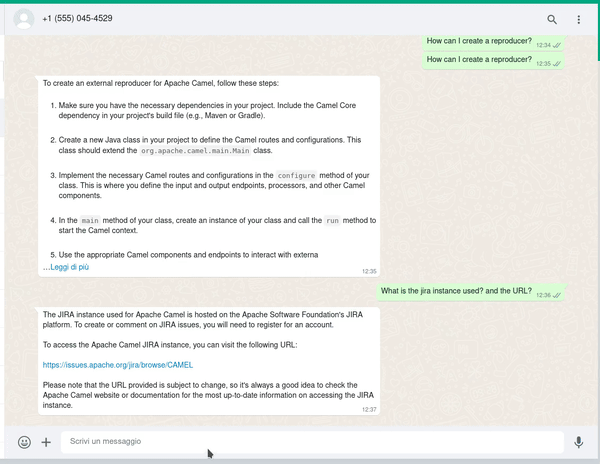Click the 12:35 timestamp on the reproducer steps reply
Image resolution: width=600 pixels, height=464 pixels.
[369, 271]
